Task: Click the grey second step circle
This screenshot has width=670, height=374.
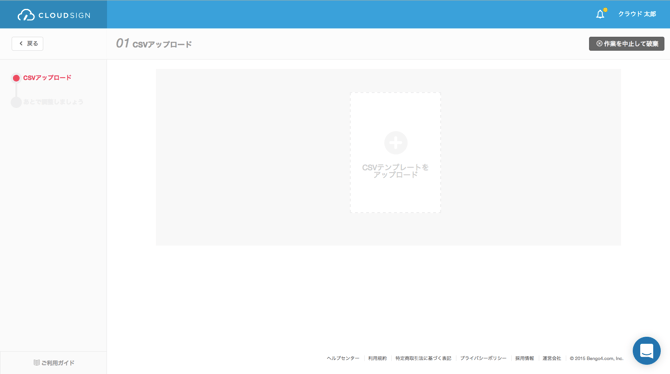Action: 16,102
